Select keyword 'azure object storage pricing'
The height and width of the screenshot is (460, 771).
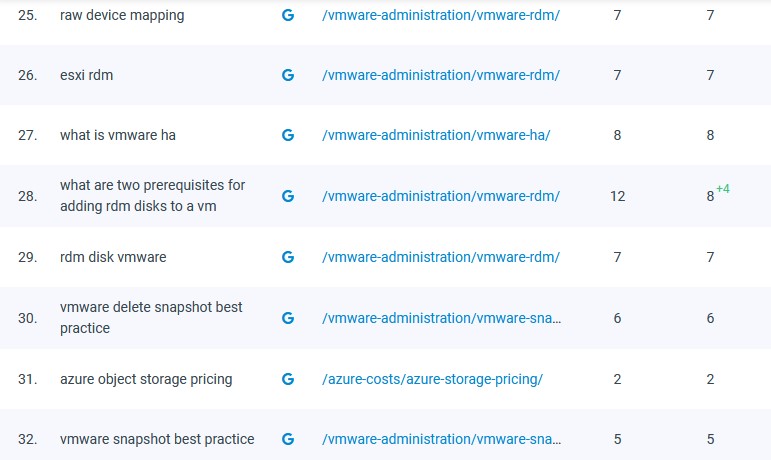pyautogui.click(x=146, y=379)
